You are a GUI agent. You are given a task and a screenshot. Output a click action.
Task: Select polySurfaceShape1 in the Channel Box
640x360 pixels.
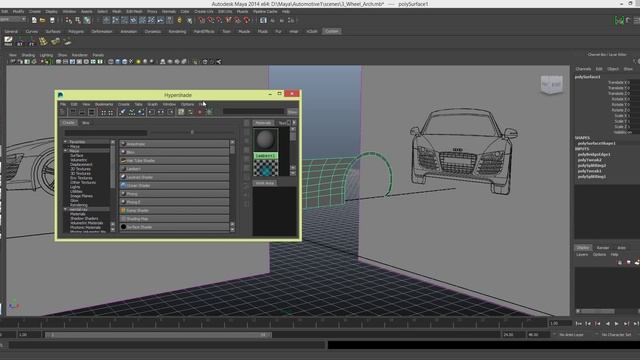596,143
